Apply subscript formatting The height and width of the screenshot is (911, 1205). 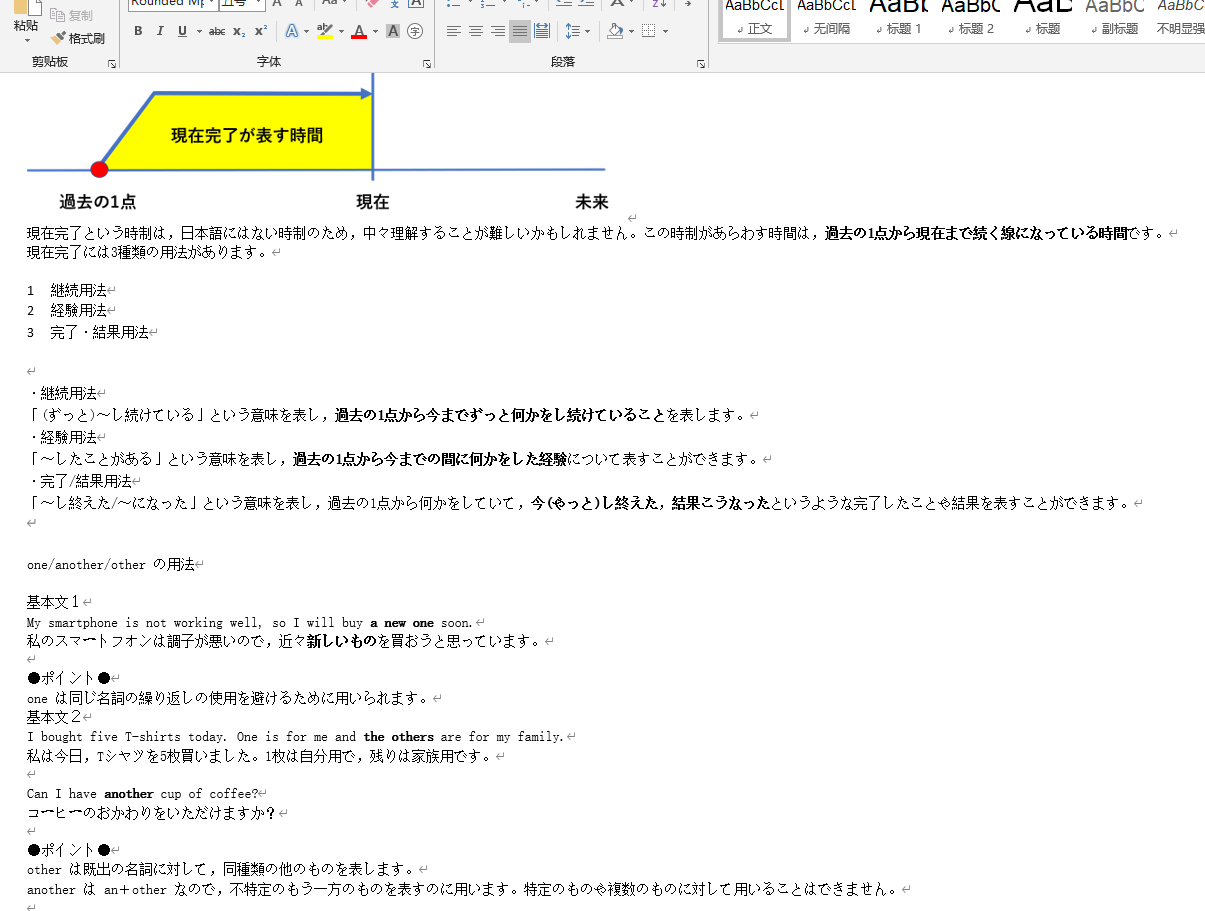click(237, 31)
